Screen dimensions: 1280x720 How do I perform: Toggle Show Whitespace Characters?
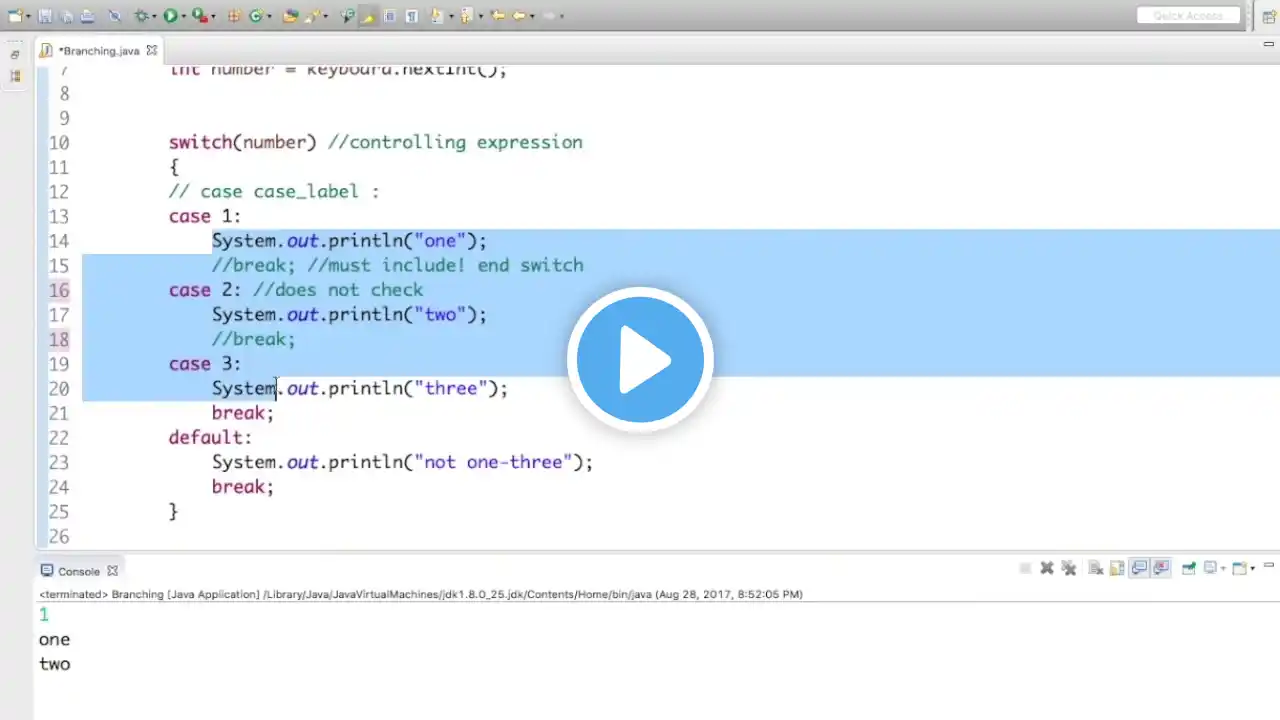tap(411, 16)
